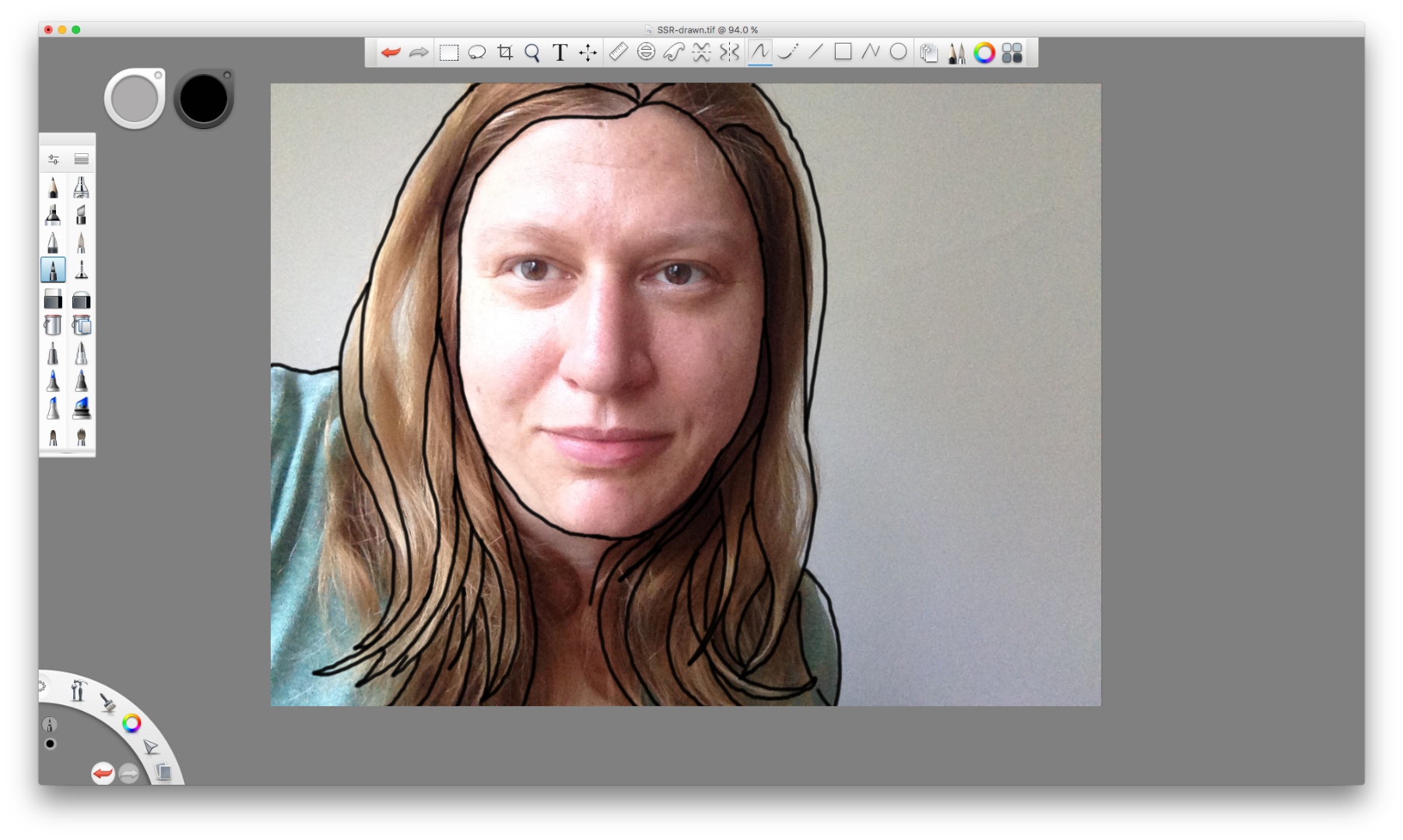The height and width of the screenshot is (840, 1403).
Task: Select the wide blue Copic chisel marker
Action: pos(81,408)
